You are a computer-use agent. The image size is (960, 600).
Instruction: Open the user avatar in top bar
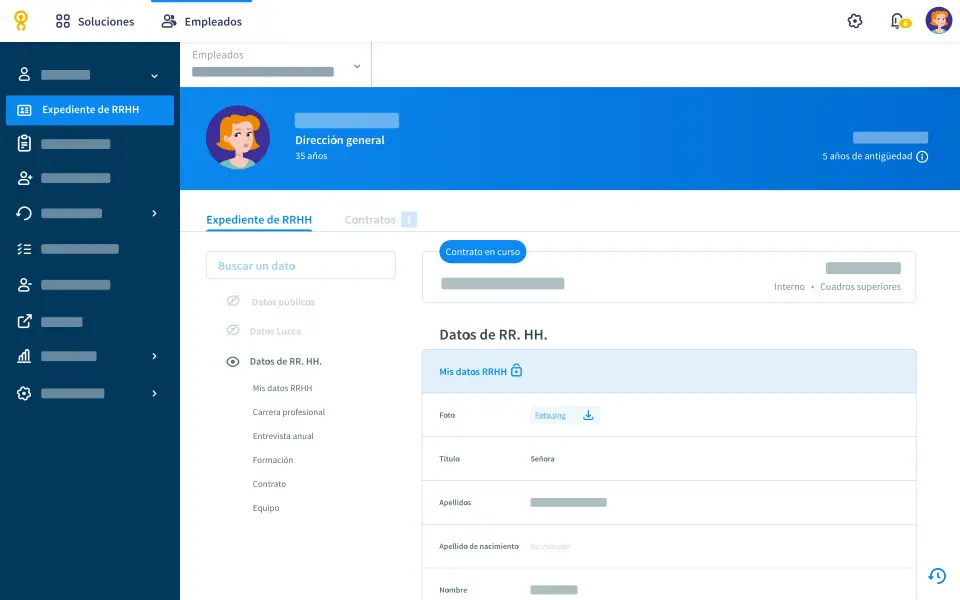938,21
